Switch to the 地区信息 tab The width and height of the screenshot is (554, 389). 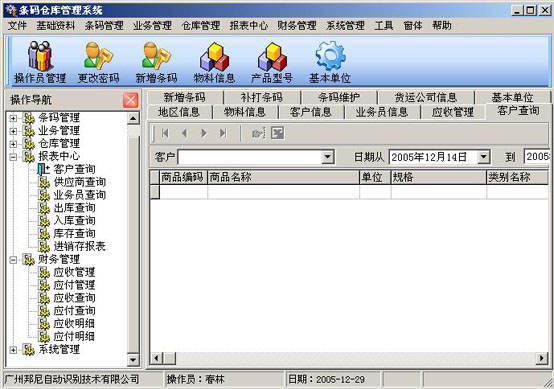tap(179, 112)
